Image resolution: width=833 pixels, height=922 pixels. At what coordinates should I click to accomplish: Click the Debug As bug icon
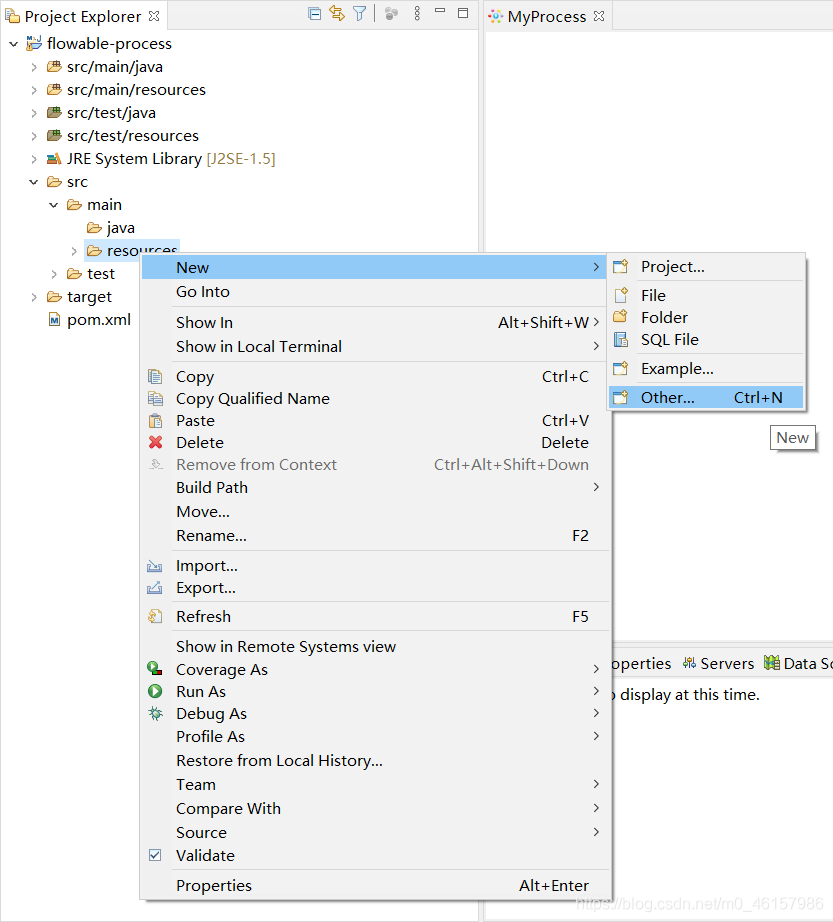157,713
